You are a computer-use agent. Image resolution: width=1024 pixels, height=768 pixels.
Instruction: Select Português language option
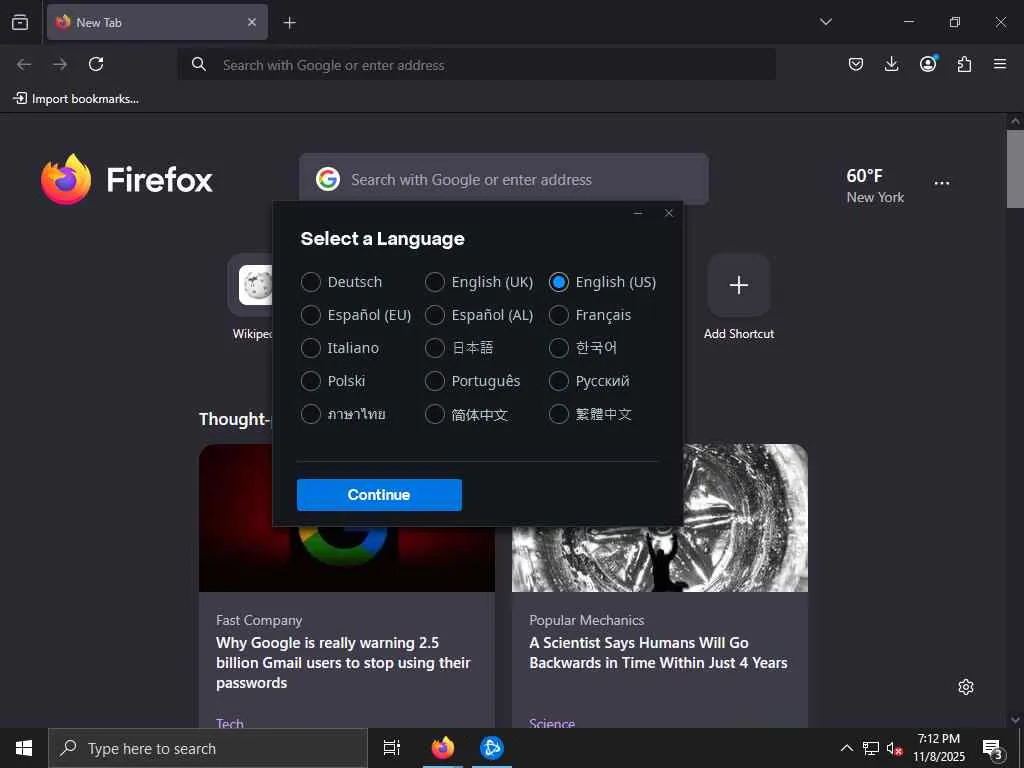pyautogui.click(x=473, y=381)
